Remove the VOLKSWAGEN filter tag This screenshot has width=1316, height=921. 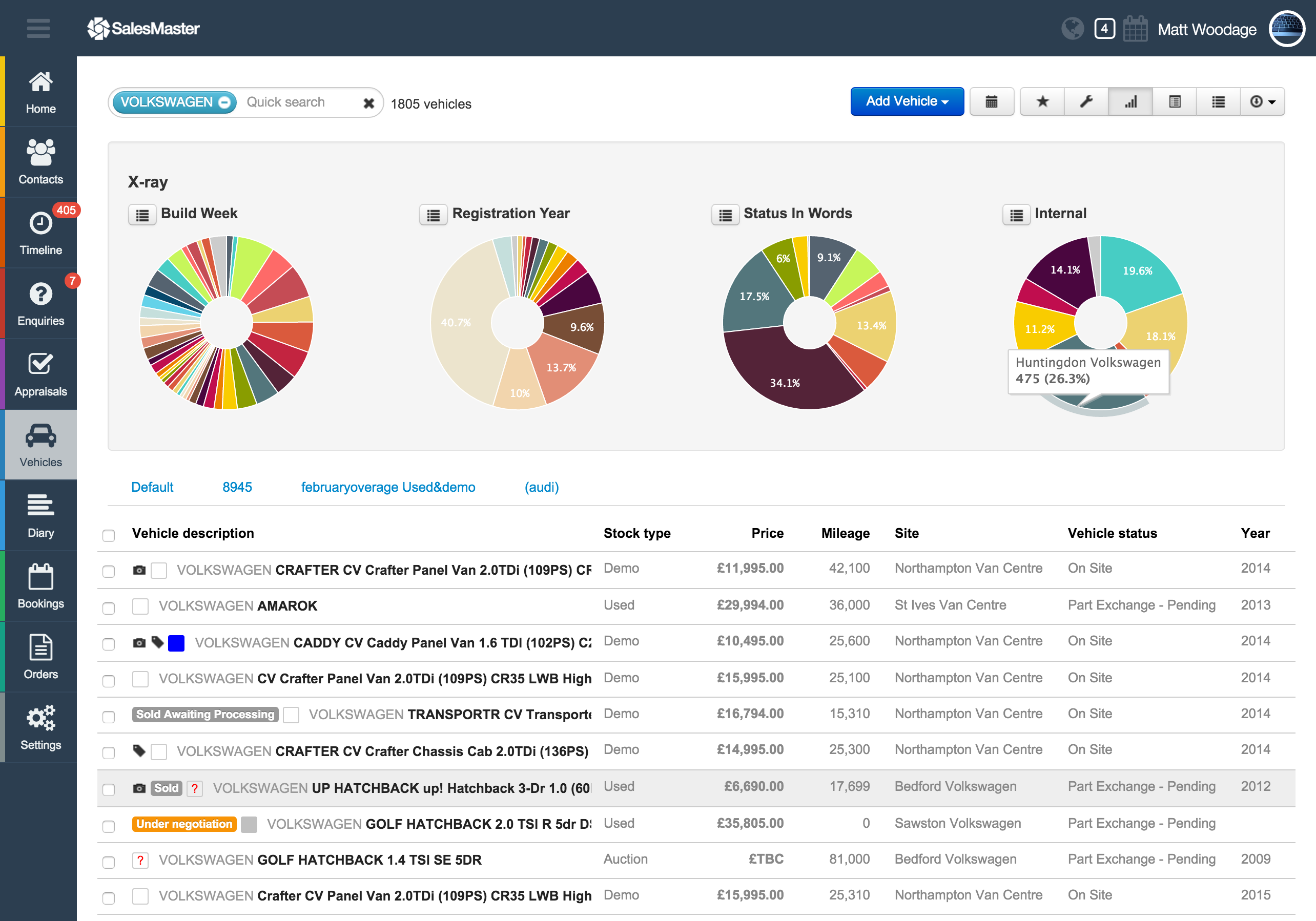point(224,102)
